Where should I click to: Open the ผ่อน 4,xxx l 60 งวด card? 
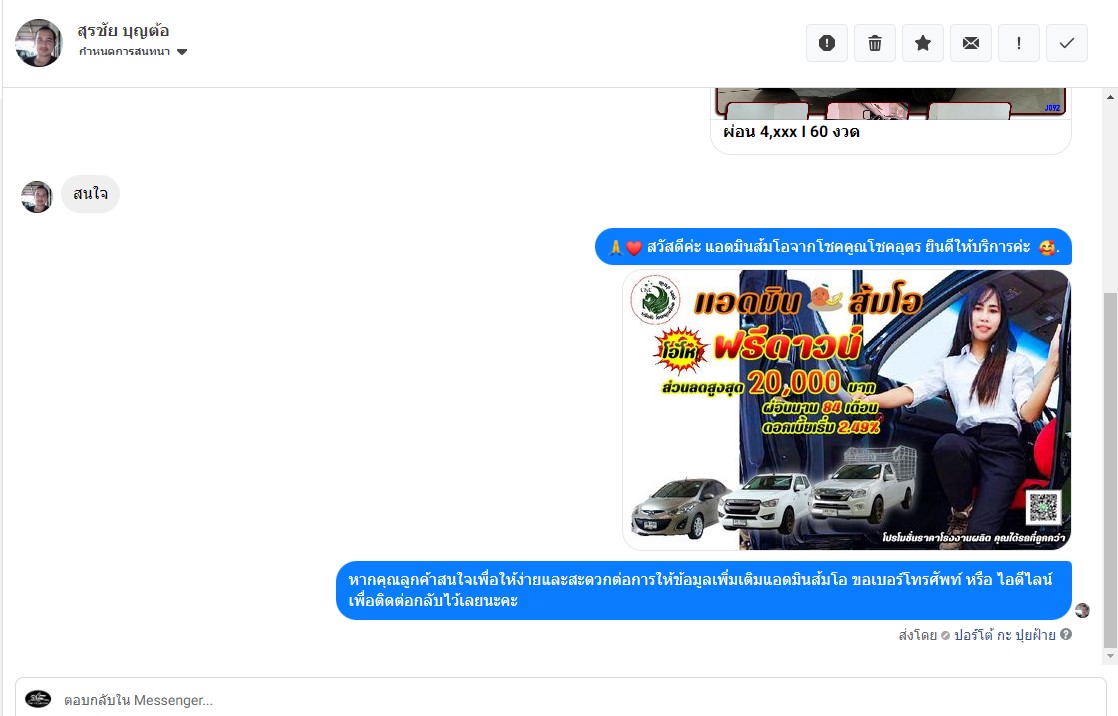click(x=891, y=121)
